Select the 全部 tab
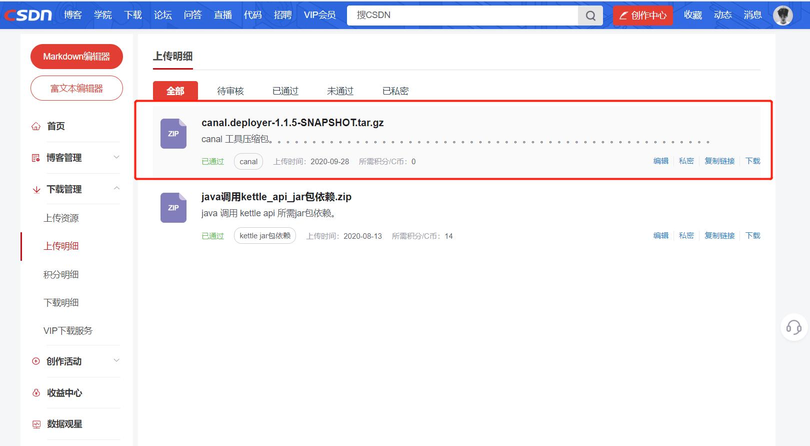The width and height of the screenshot is (810, 446). pos(175,91)
